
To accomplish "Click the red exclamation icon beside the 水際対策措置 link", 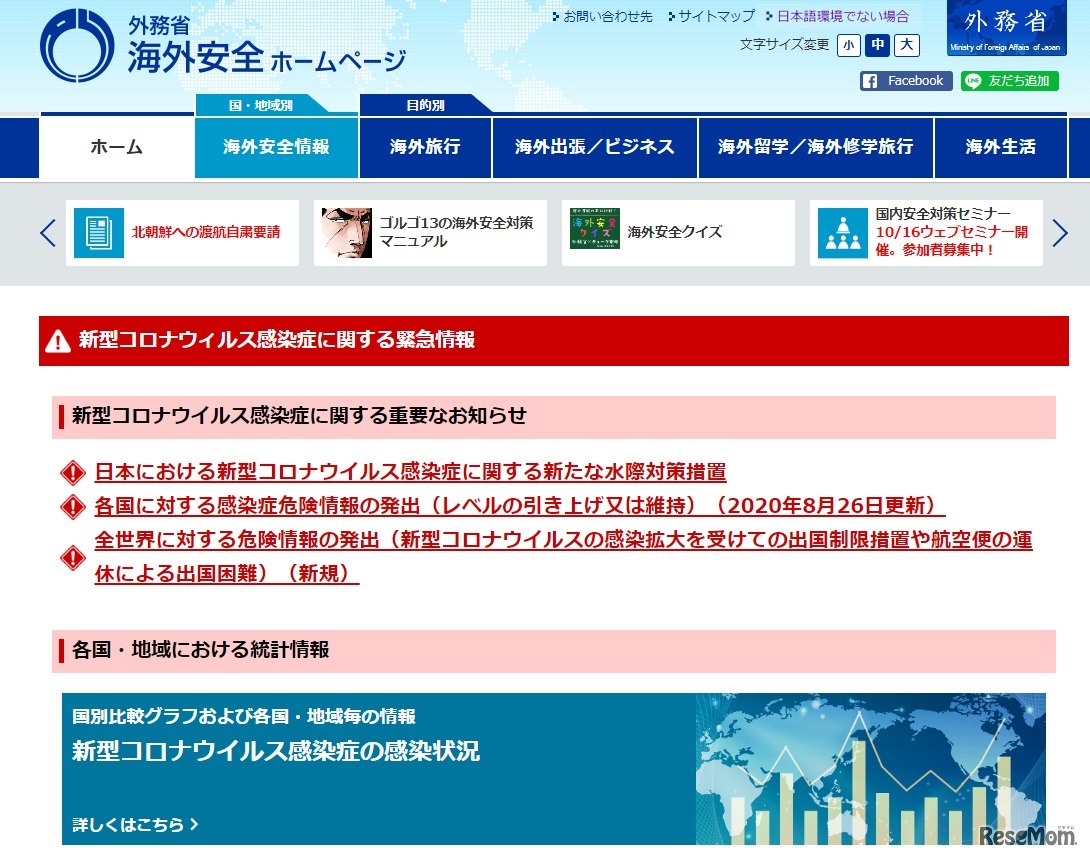I will click(72, 472).
